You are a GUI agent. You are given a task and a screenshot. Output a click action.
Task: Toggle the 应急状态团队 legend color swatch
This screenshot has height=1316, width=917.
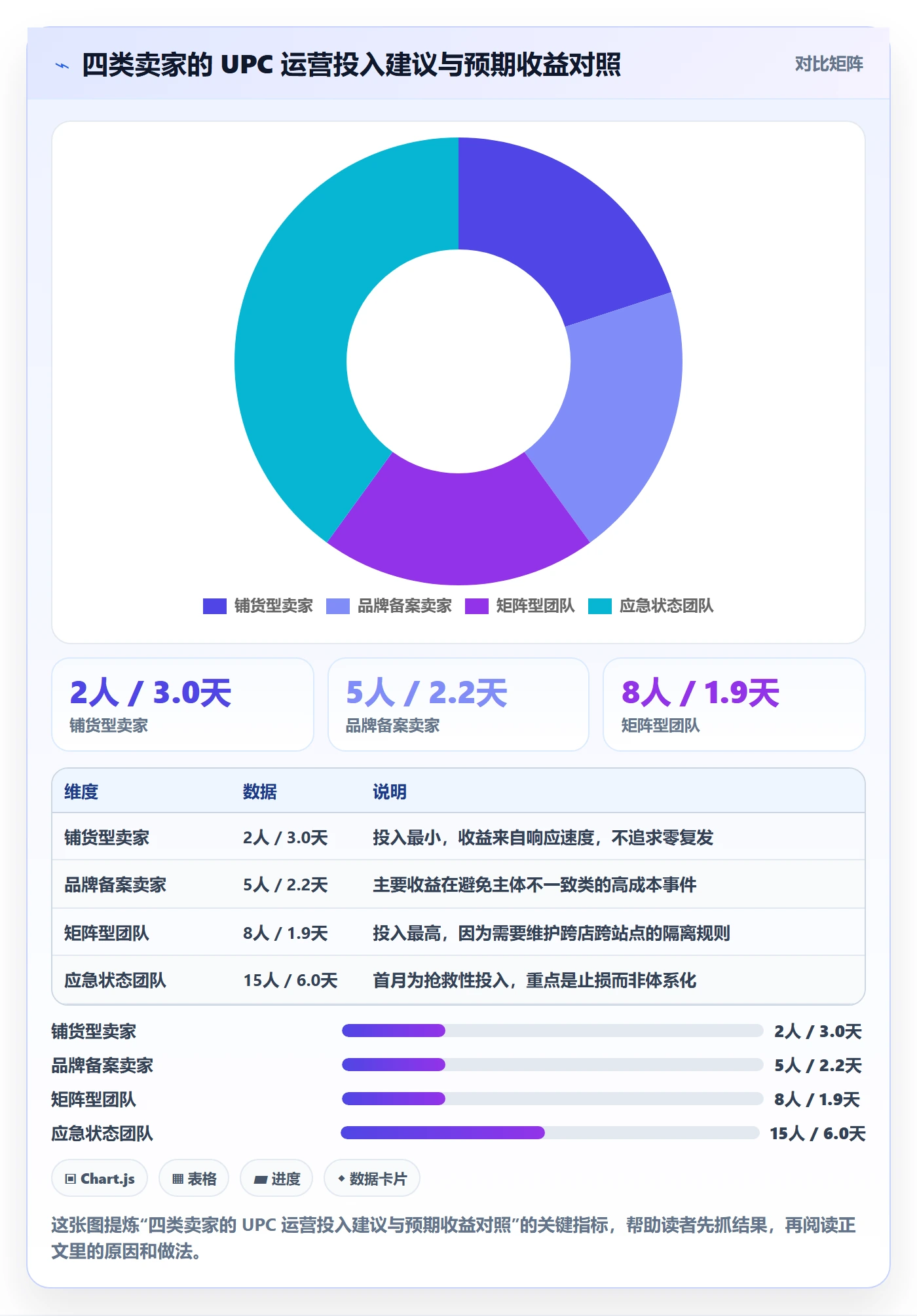(x=599, y=606)
